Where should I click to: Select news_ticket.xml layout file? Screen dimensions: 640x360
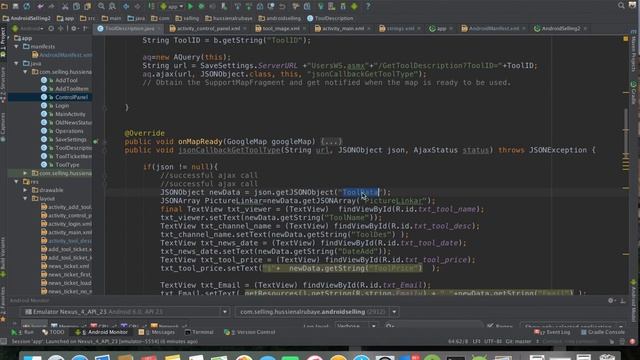click(x=69, y=266)
